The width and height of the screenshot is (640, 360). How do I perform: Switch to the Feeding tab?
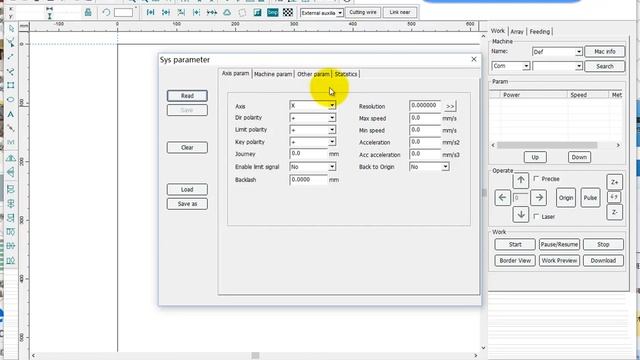(540, 31)
